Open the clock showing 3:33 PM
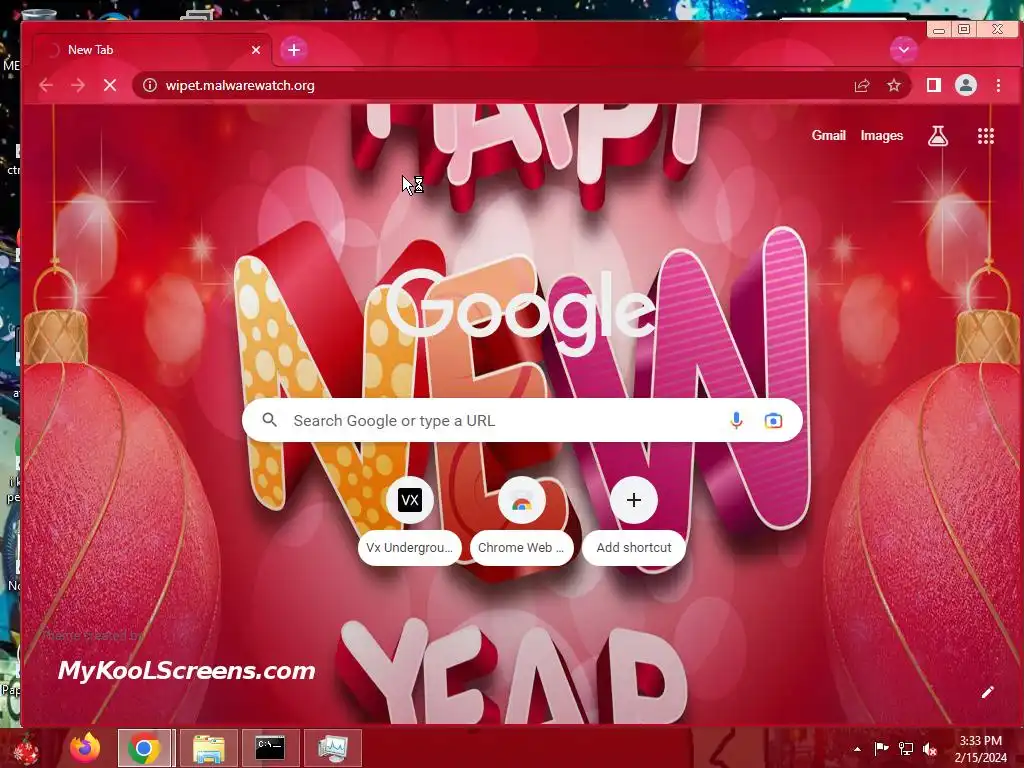This screenshot has height=768, width=1024. coord(980,749)
